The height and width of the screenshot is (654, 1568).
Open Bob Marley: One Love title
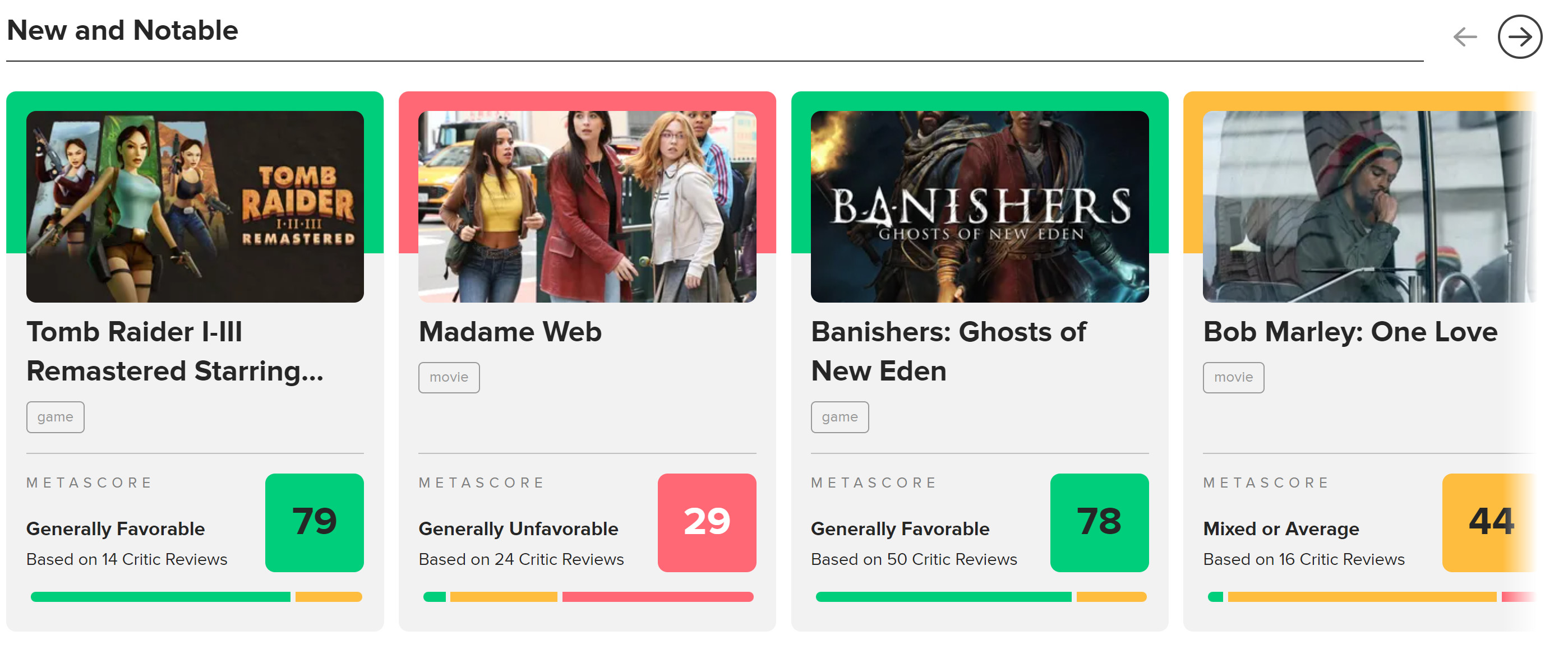pyautogui.click(x=1350, y=332)
